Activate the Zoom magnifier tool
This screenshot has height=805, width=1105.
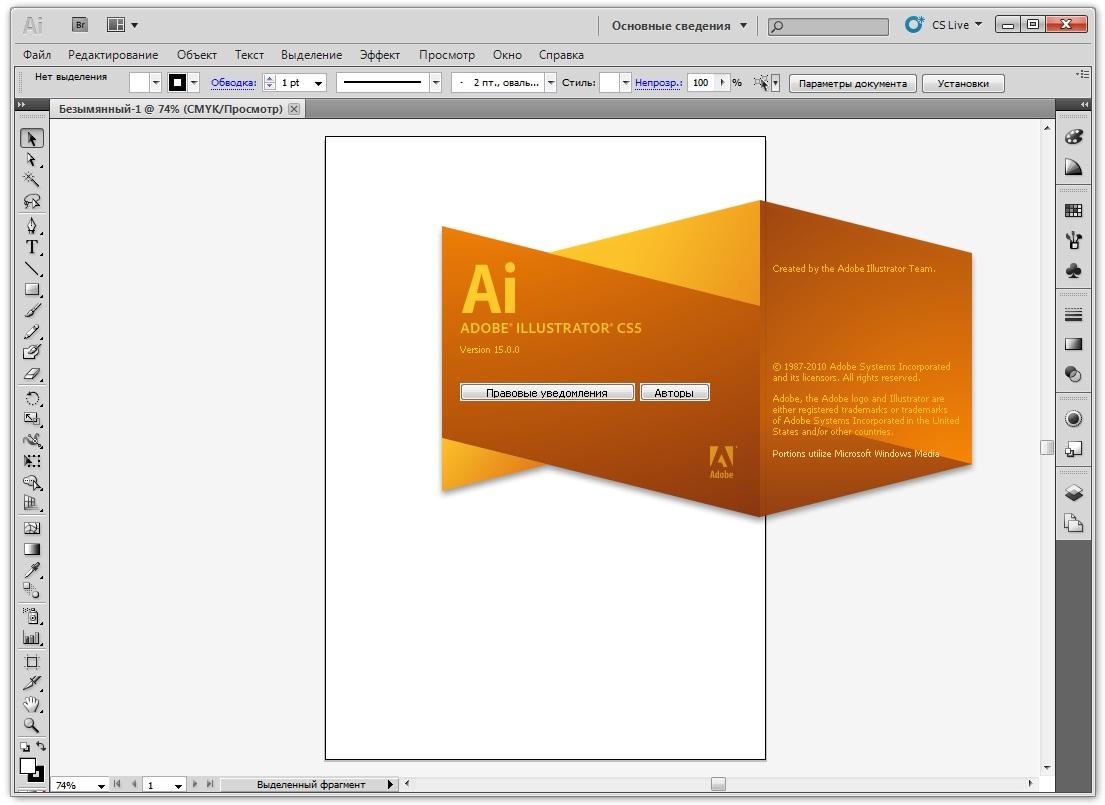tap(32, 725)
